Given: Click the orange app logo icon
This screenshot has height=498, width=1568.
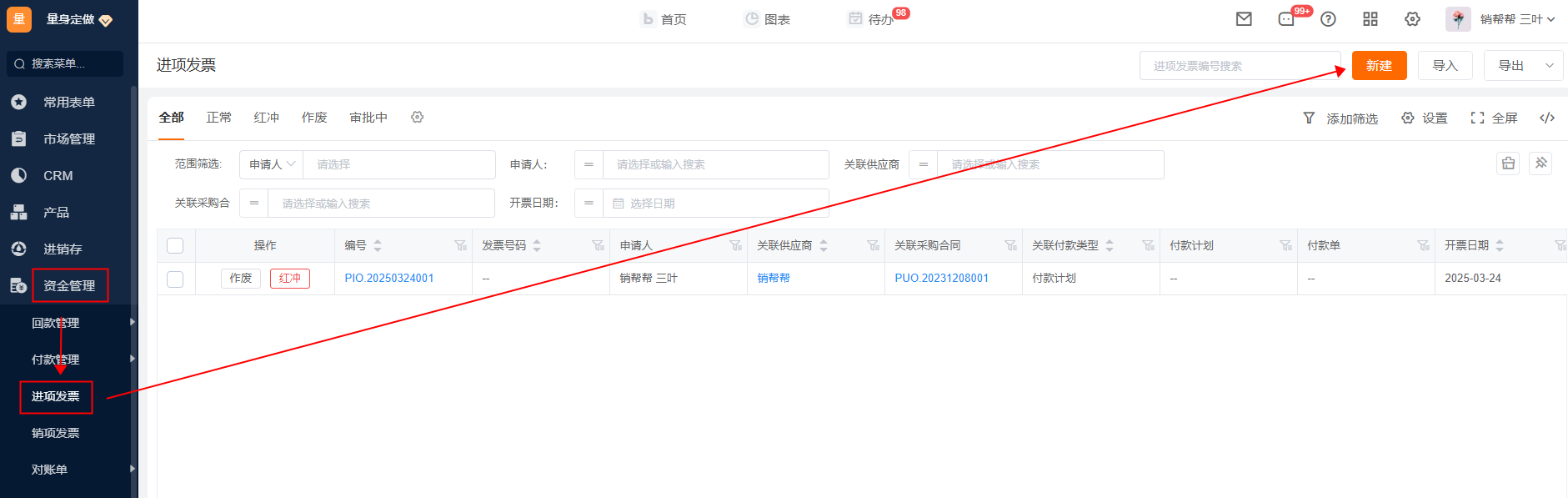Looking at the screenshot, I should (x=19, y=19).
